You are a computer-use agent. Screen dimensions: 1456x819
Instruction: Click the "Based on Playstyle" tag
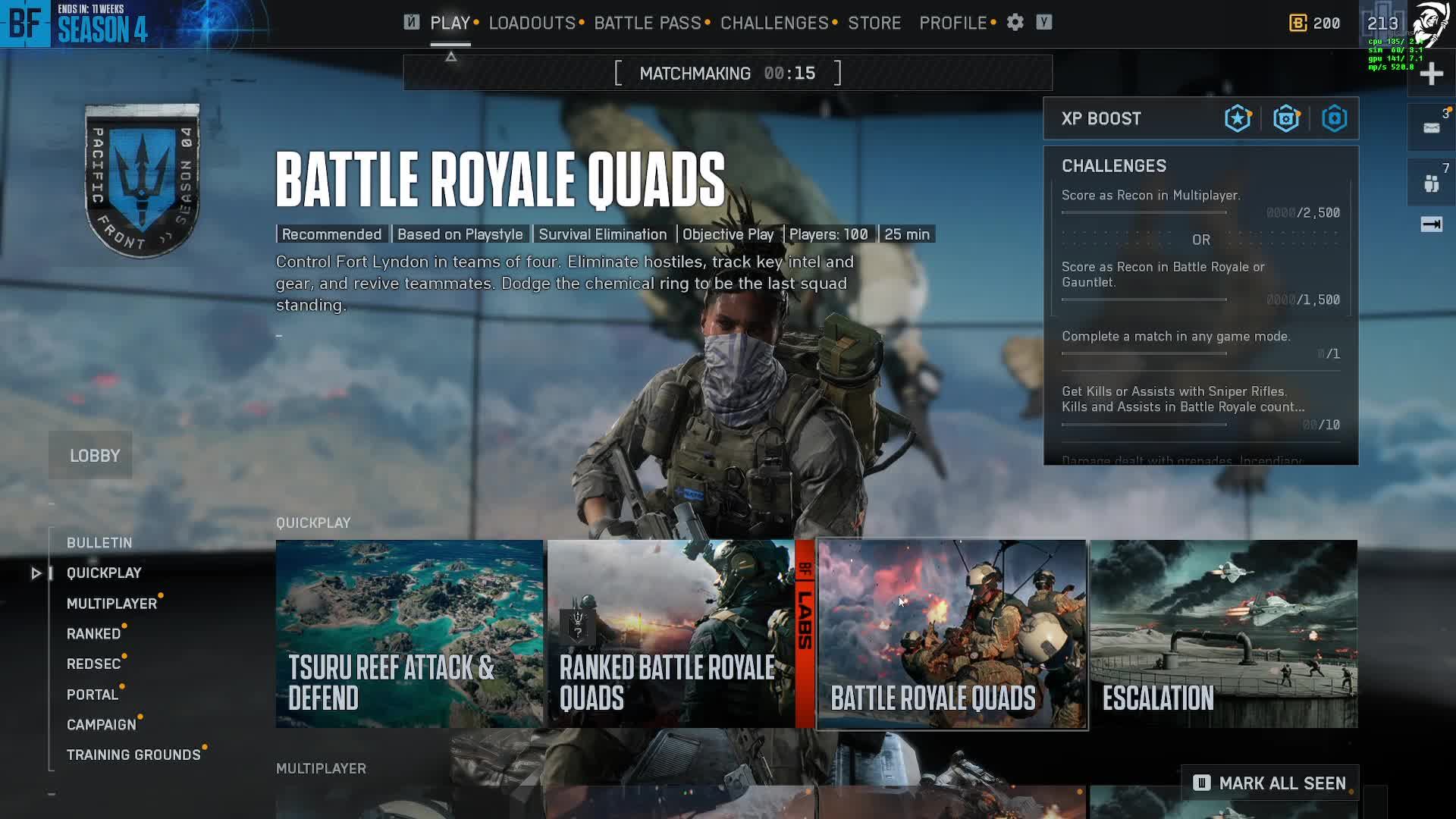(460, 234)
